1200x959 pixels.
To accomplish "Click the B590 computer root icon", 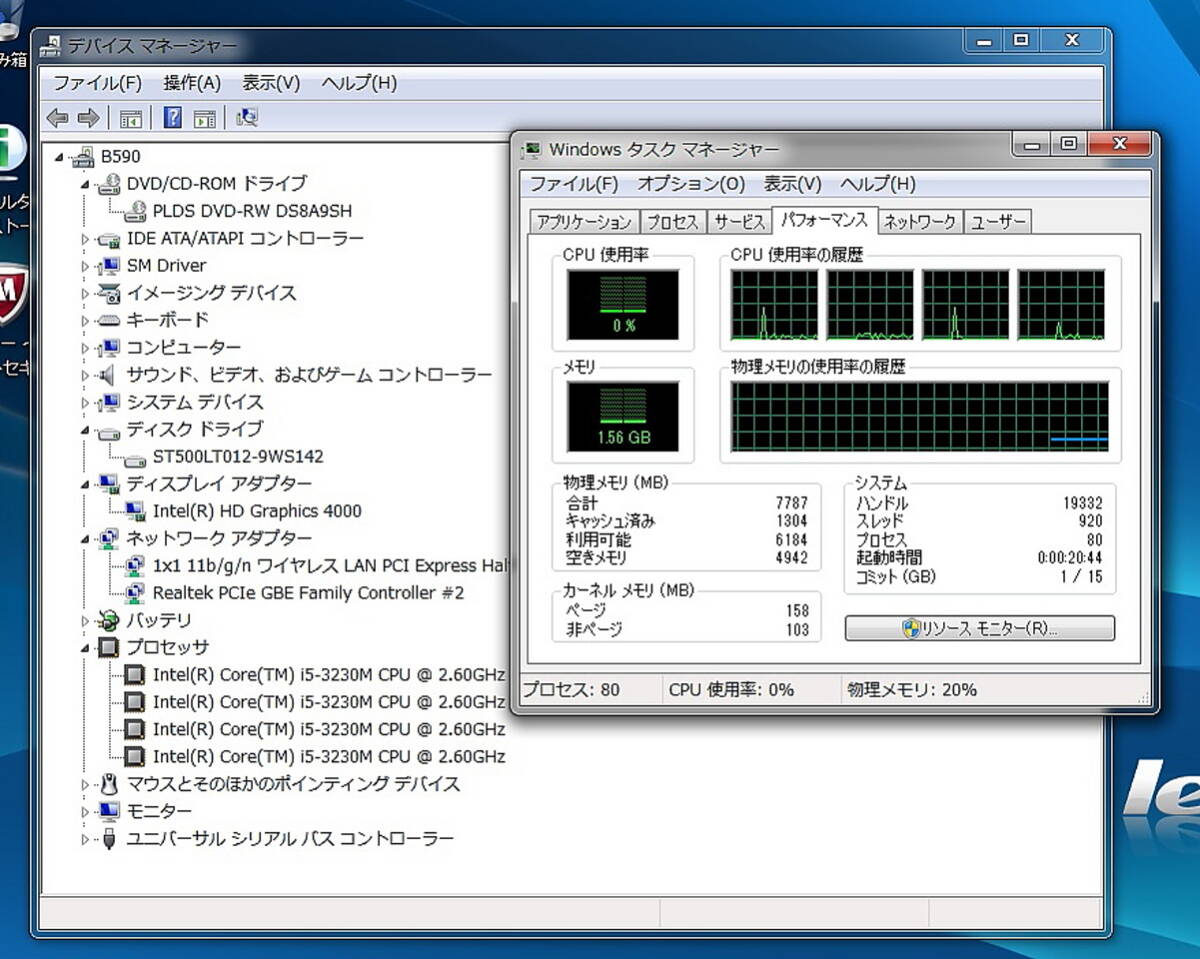I will 83,157.
